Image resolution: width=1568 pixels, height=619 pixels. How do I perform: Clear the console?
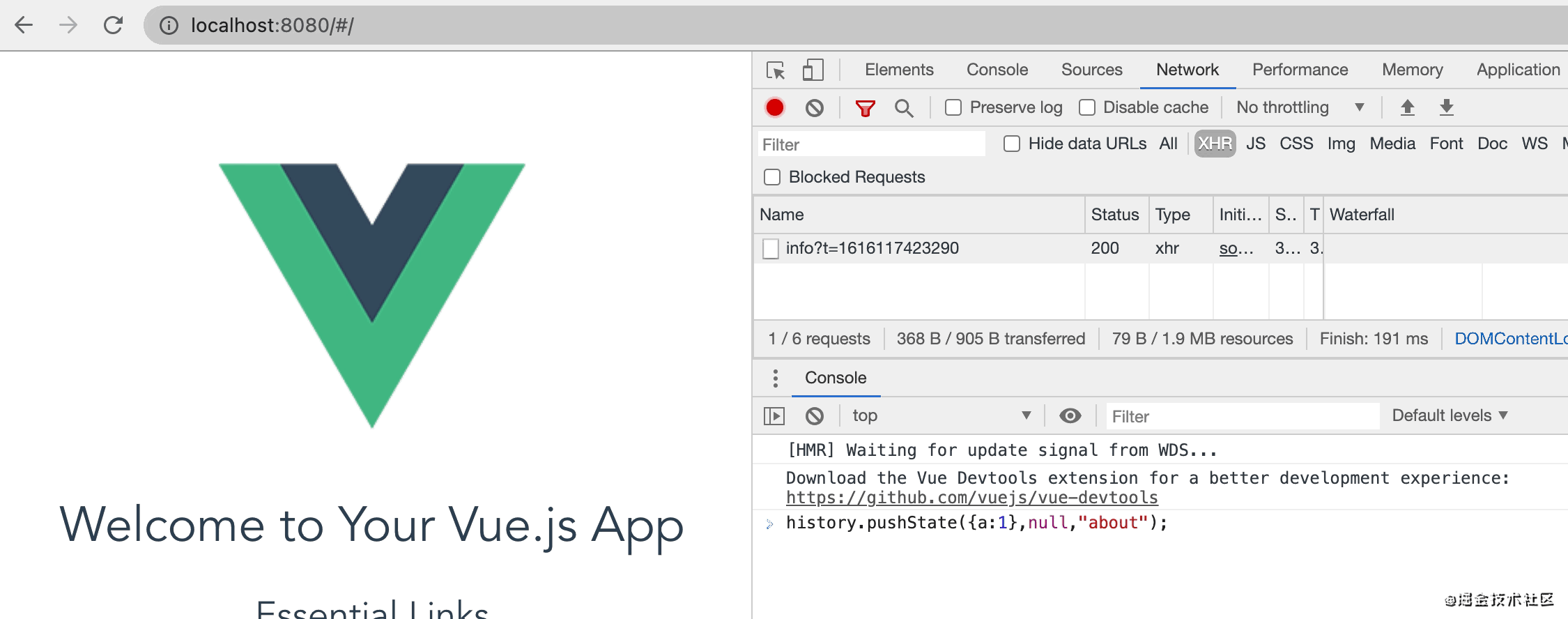(815, 416)
